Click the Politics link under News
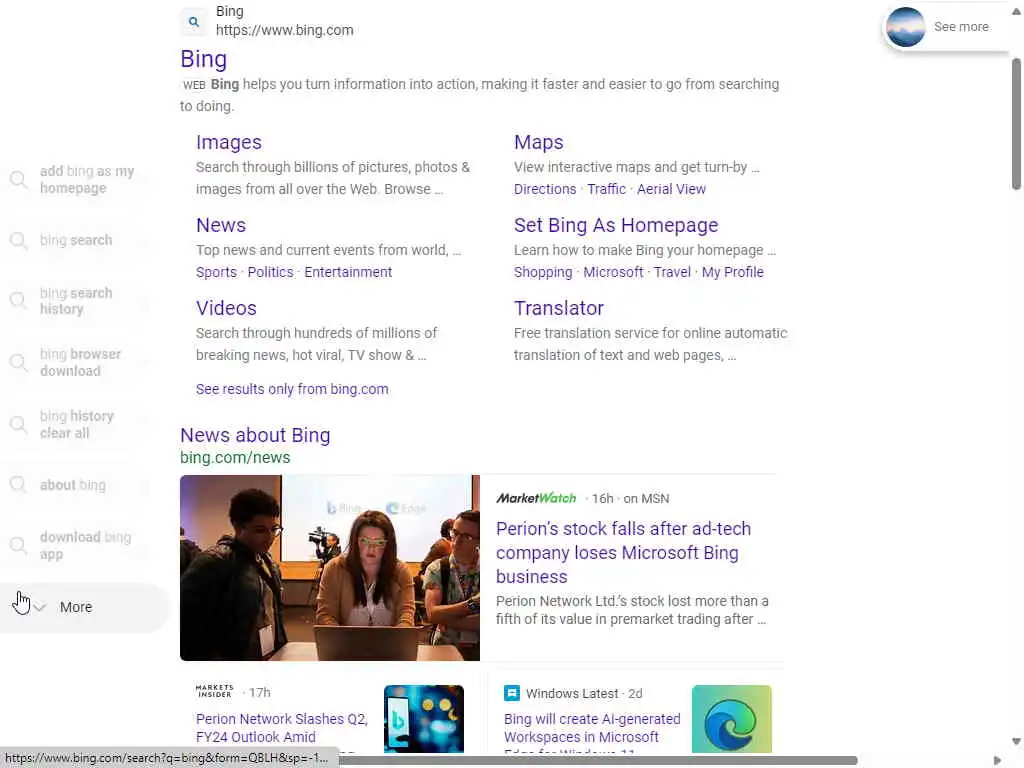This screenshot has height=768, width=1024. [270, 272]
